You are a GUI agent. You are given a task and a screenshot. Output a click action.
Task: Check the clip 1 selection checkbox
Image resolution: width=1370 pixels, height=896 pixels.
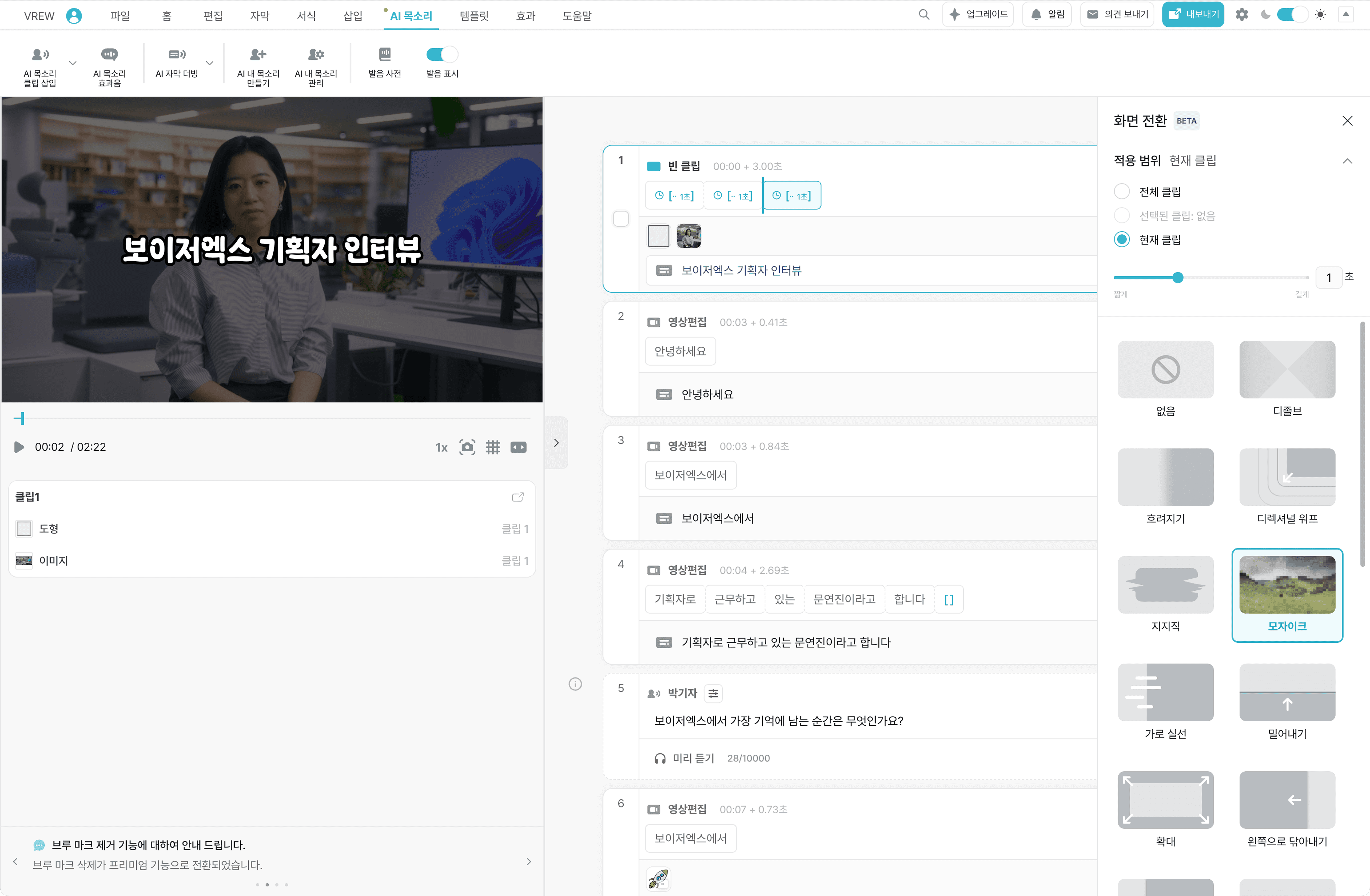pos(620,219)
